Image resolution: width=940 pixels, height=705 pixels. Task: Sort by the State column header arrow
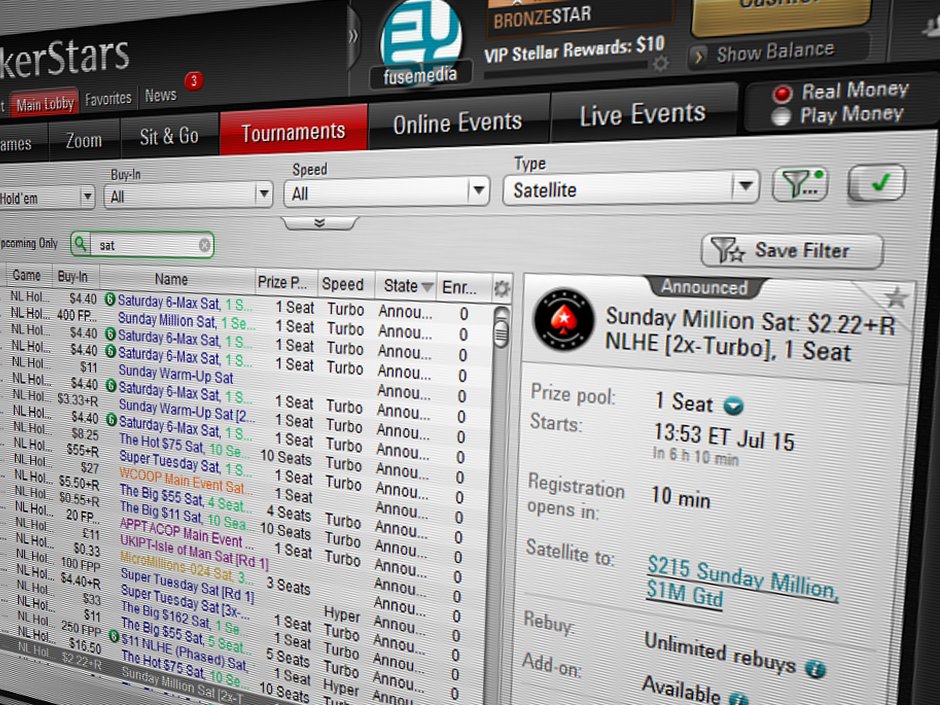[427, 287]
